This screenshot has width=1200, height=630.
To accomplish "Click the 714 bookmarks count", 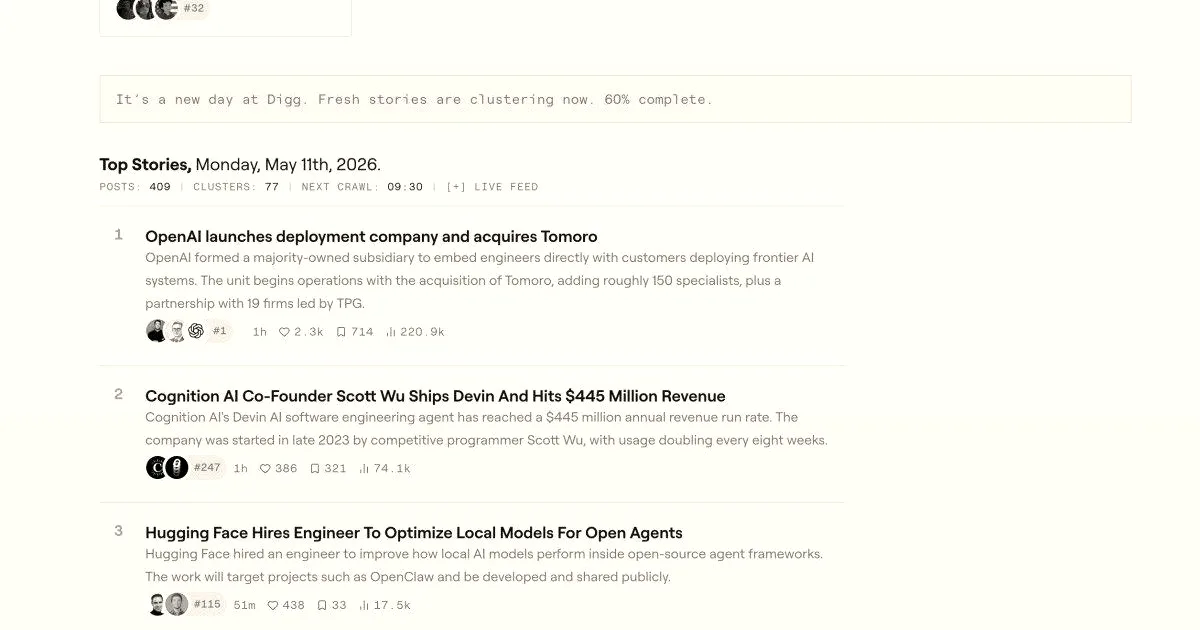I will tap(362, 332).
